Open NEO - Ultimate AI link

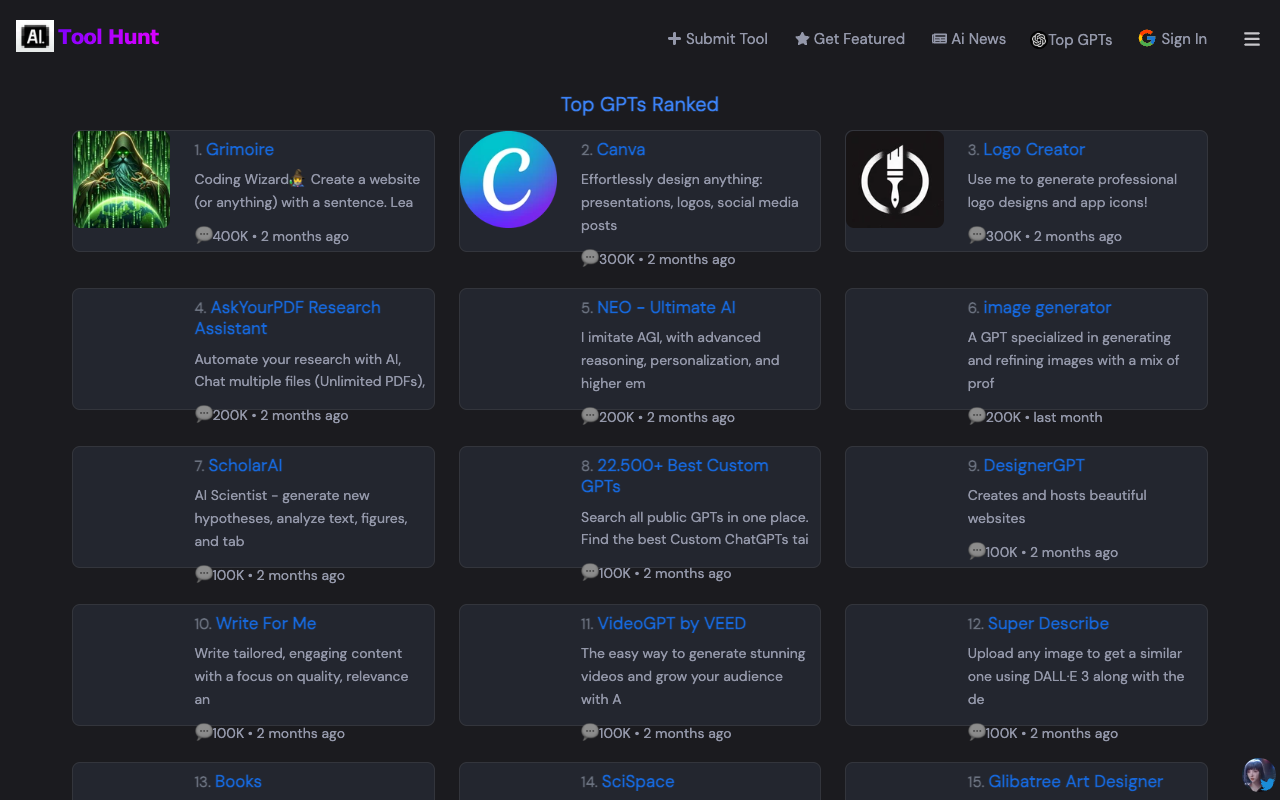[666, 307]
